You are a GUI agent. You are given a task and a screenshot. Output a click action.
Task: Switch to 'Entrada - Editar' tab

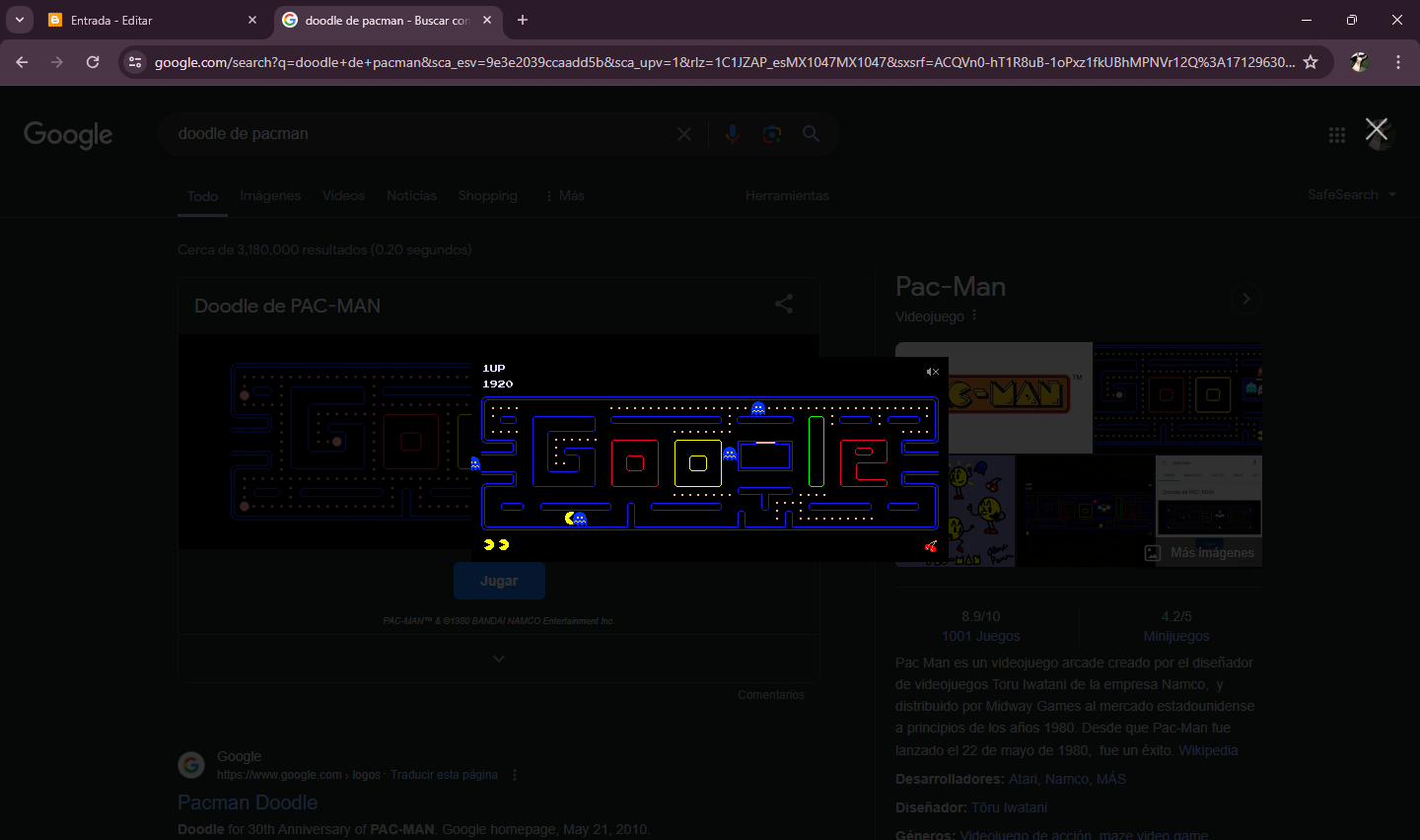point(153,20)
